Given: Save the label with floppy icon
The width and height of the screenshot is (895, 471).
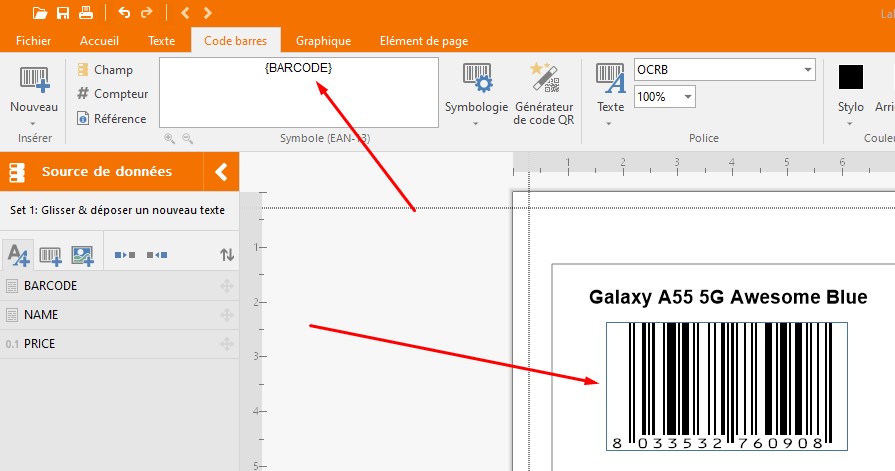Looking at the screenshot, I should point(63,13).
